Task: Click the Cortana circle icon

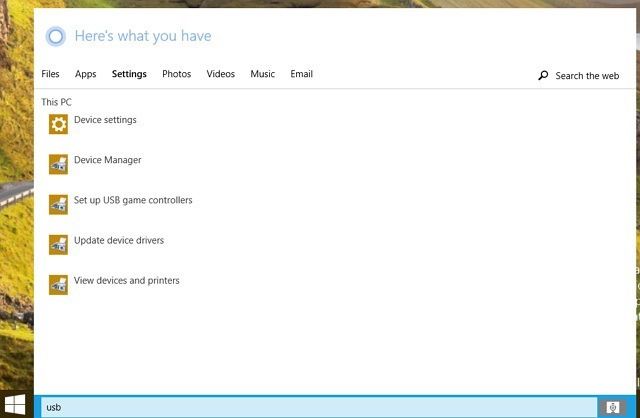Action: click(56, 37)
